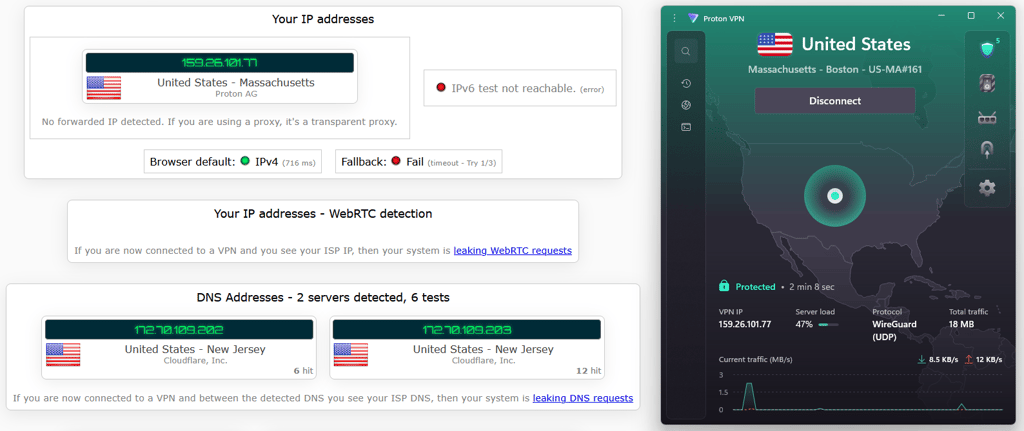Click IPv6 test not reachable message
Screen dimensions: 1024x431
513,88
